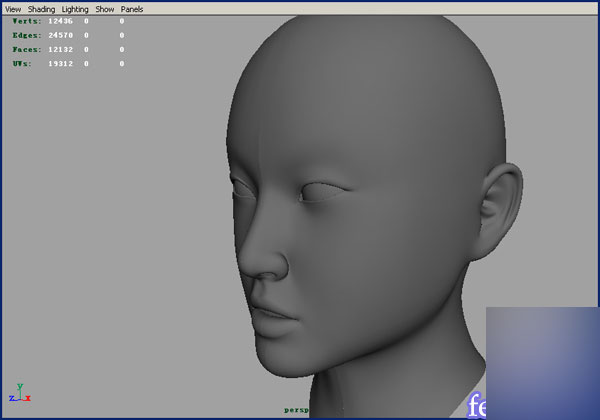Viewport: 600px width, 420px height.
Task: Open the Shading menu
Action: 41,9
